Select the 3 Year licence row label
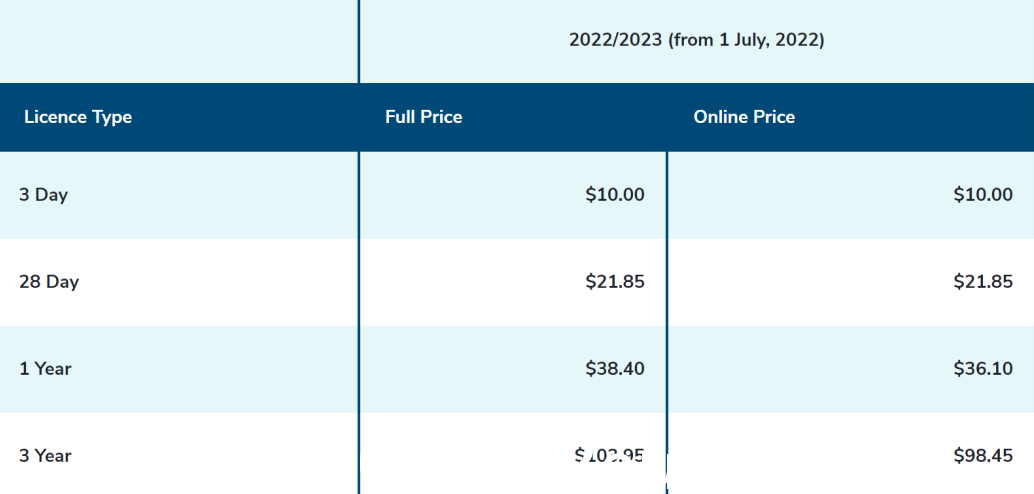 [x=45, y=456]
